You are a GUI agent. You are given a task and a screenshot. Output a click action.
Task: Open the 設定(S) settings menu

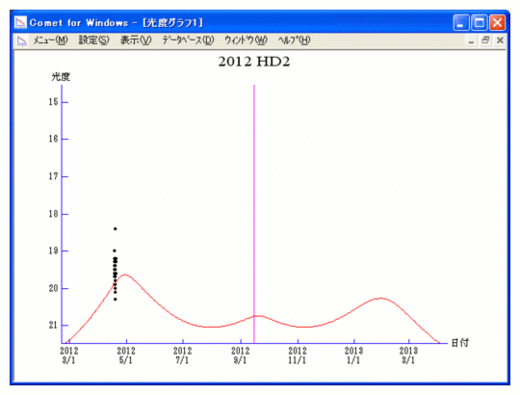click(x=94, y=40)
